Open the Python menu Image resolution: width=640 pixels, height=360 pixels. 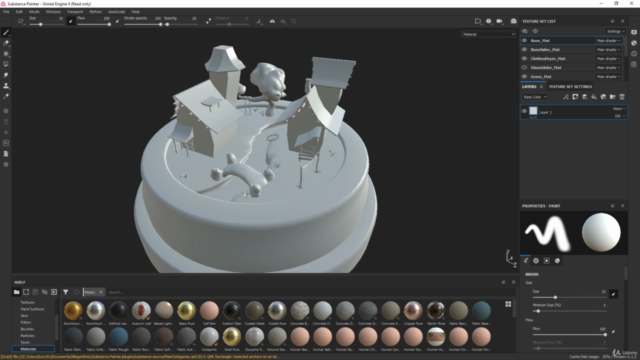pyautogui.click(x=96, y=12)
